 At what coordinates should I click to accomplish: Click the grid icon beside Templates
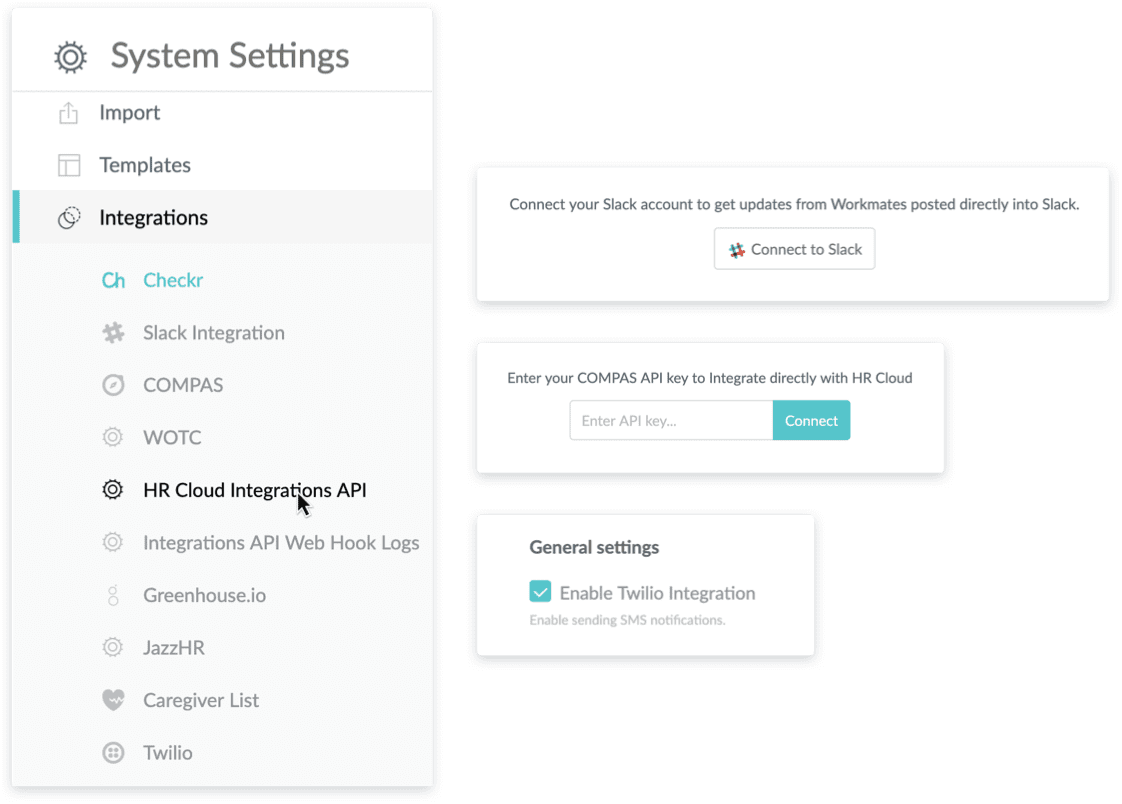coord(69,165)
